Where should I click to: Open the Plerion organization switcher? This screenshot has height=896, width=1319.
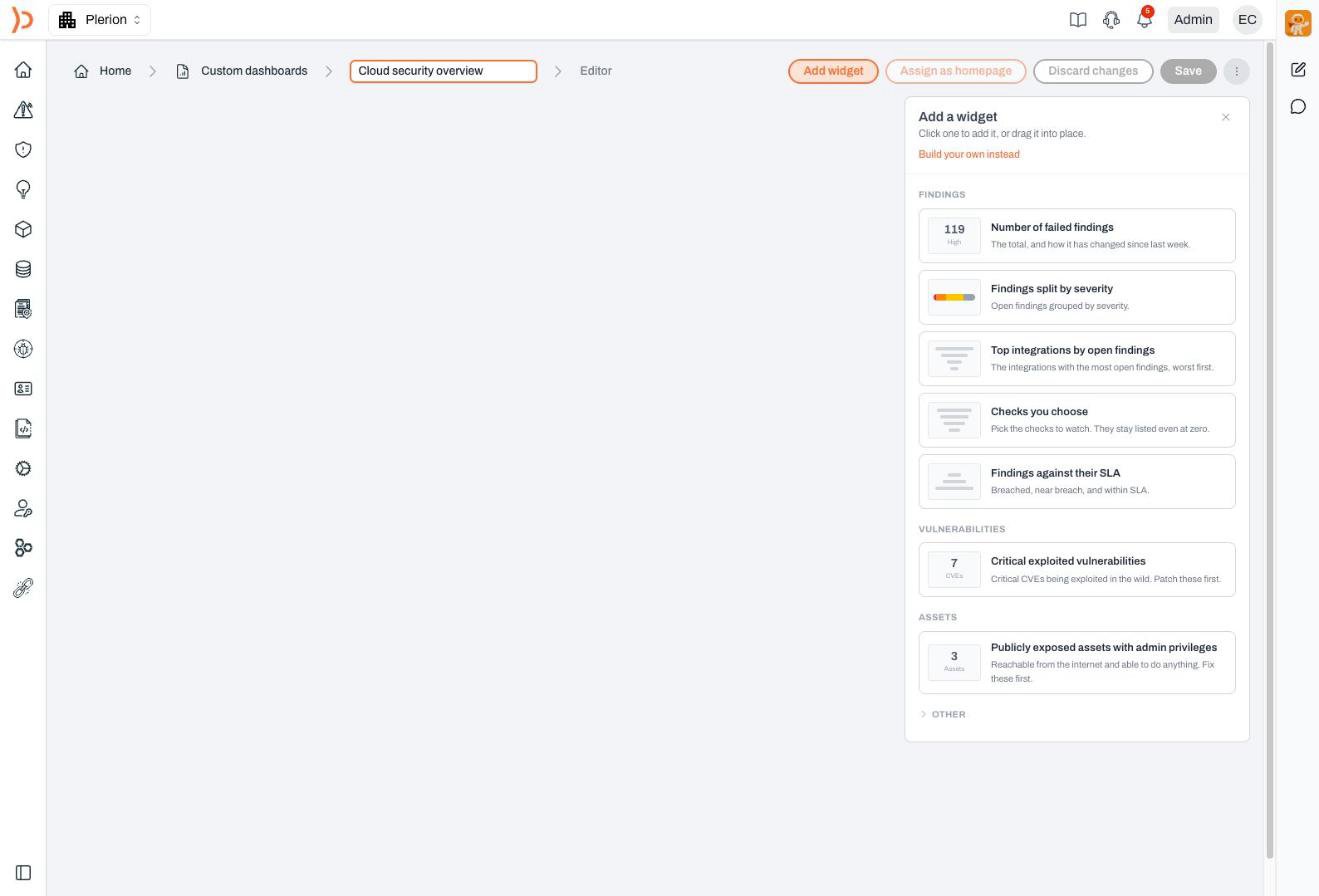pyautogui.click(x=99, y=20)
